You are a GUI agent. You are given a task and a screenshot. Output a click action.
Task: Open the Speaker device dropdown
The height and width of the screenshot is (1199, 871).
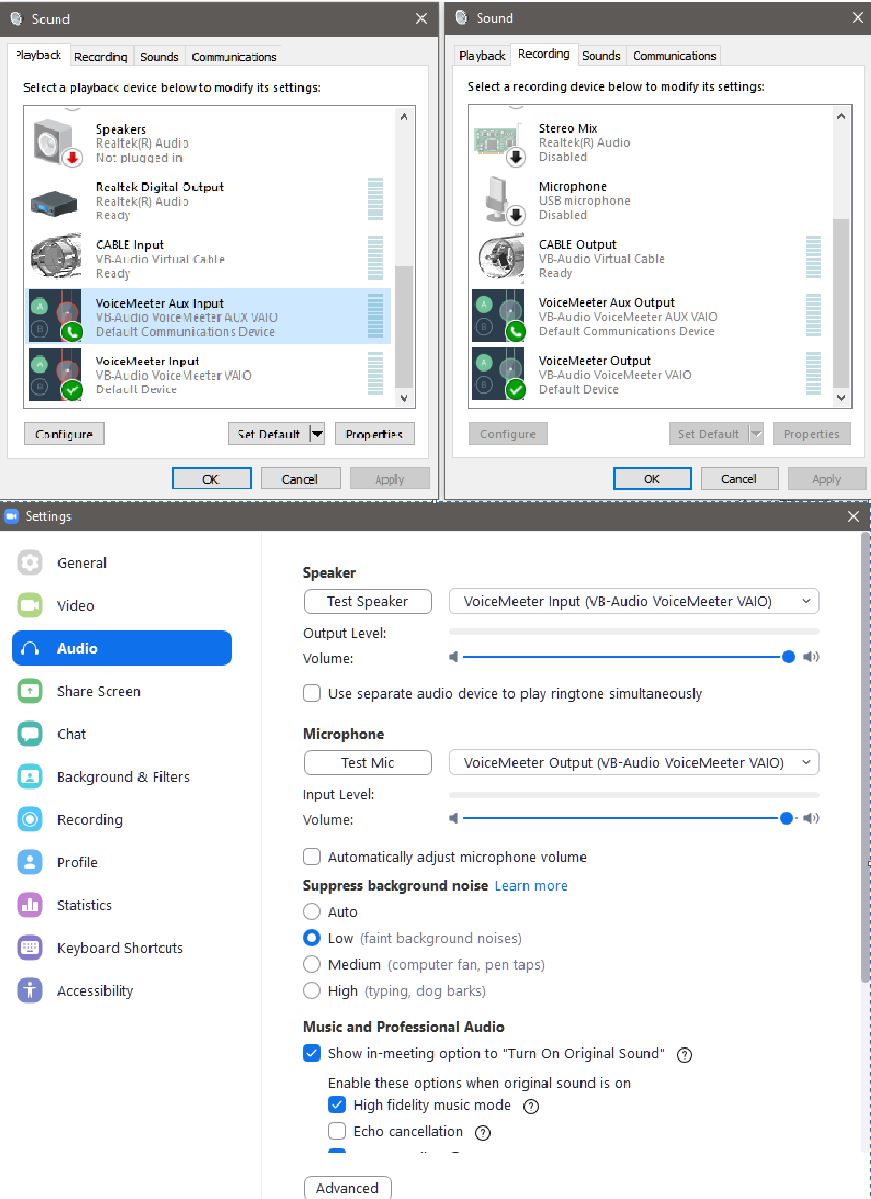pos(634,601)
